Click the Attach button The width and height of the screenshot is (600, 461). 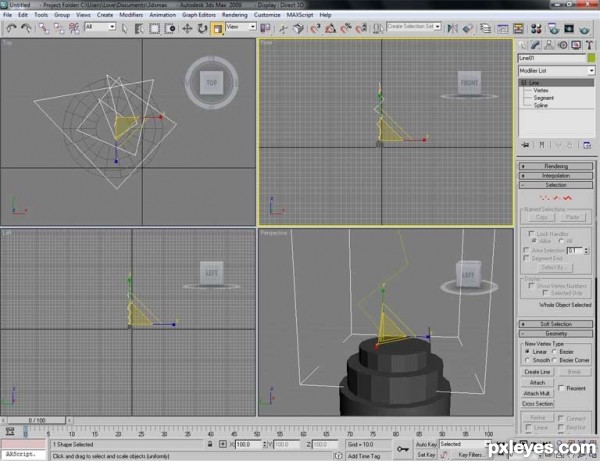pyautogui.click(x=537, y=383)
